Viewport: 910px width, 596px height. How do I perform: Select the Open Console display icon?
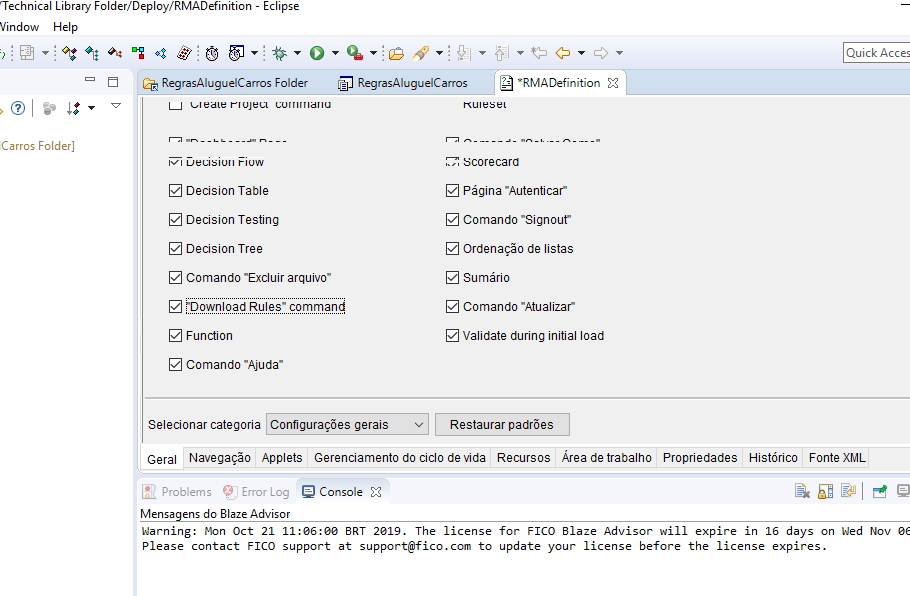point(903,491)
